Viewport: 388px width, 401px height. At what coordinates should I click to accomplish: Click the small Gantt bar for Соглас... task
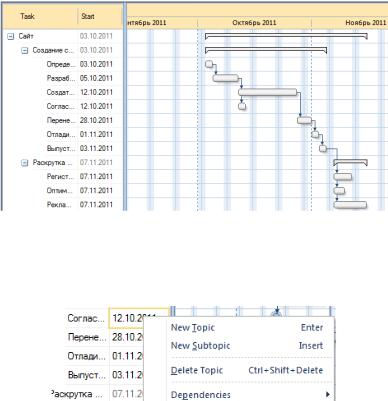click(242, 106)
